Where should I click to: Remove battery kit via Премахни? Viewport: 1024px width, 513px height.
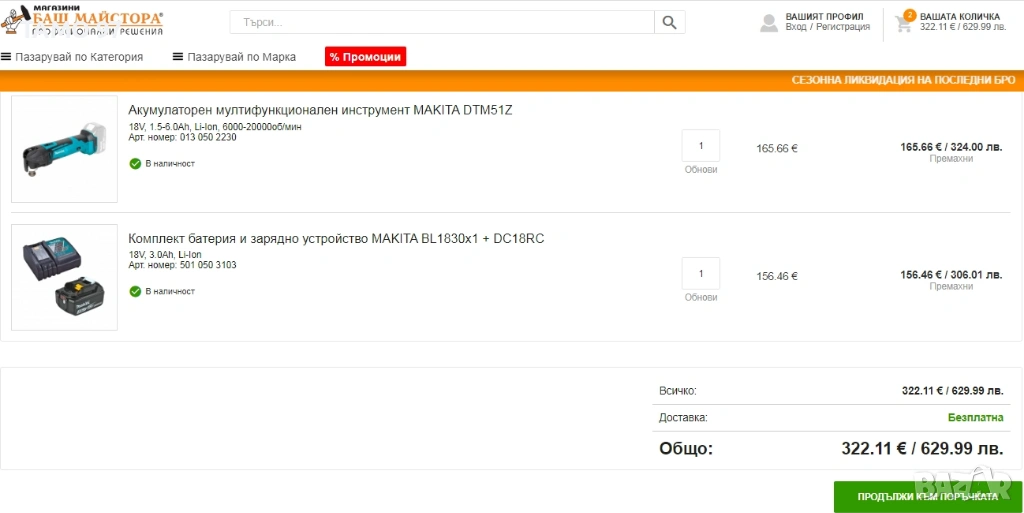950,287
